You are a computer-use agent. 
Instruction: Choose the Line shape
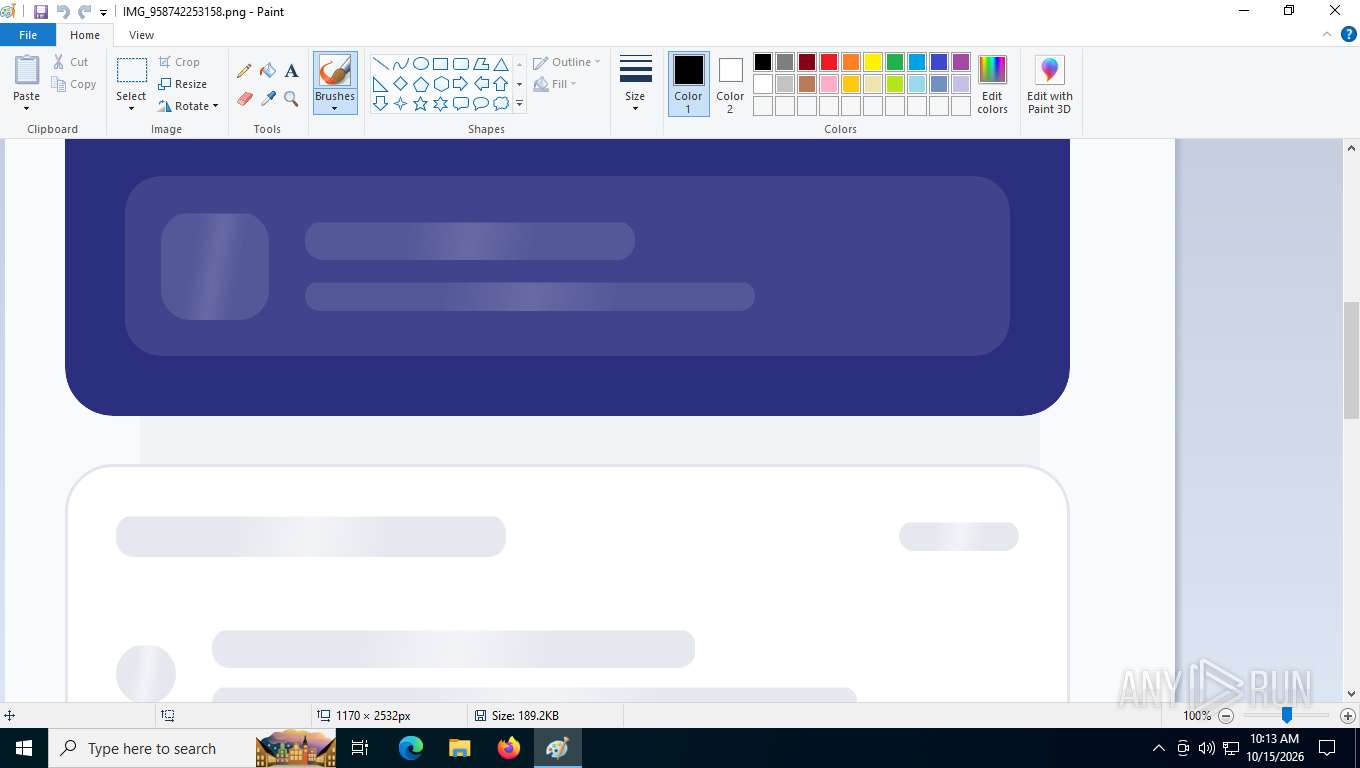click(x=381, y=64)
